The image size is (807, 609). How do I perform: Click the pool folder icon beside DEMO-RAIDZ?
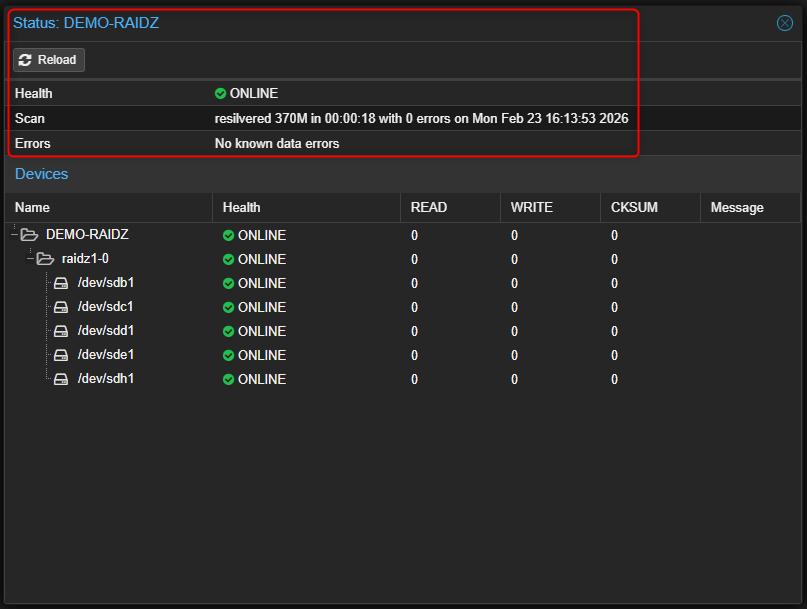click(28, 234)
